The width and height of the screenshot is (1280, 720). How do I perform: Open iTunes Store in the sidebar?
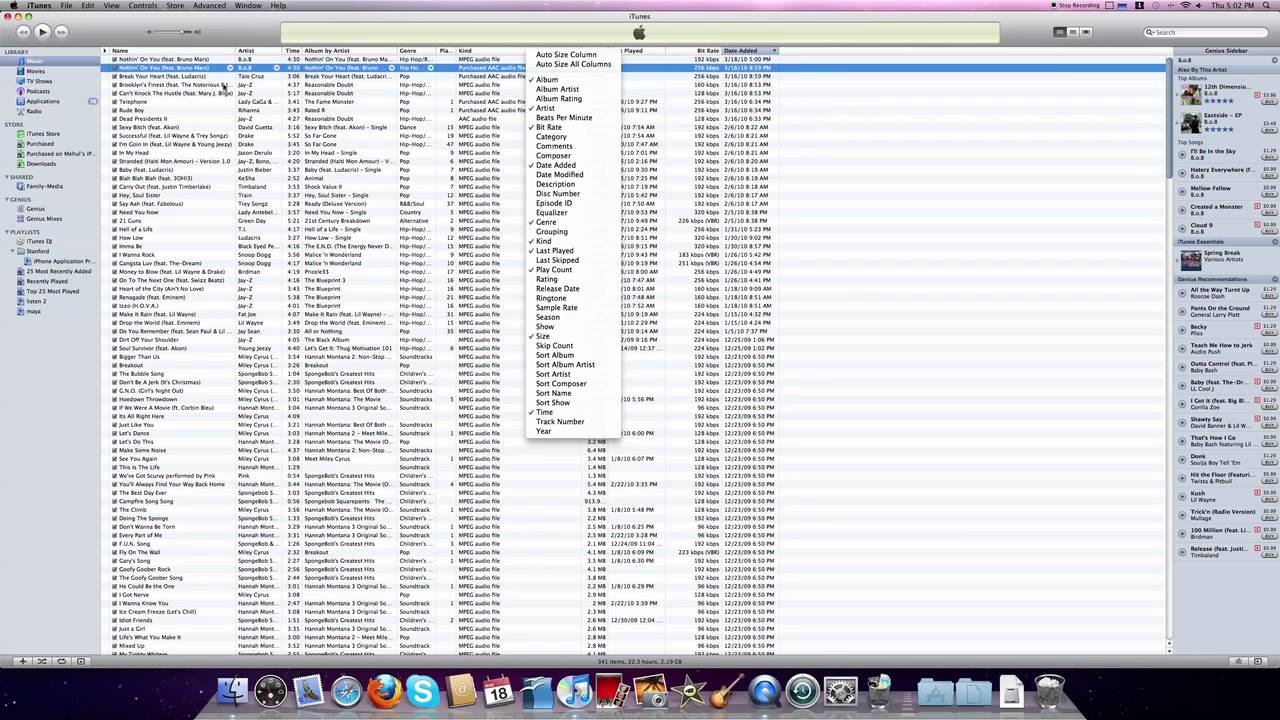click(x=43, y=134)
